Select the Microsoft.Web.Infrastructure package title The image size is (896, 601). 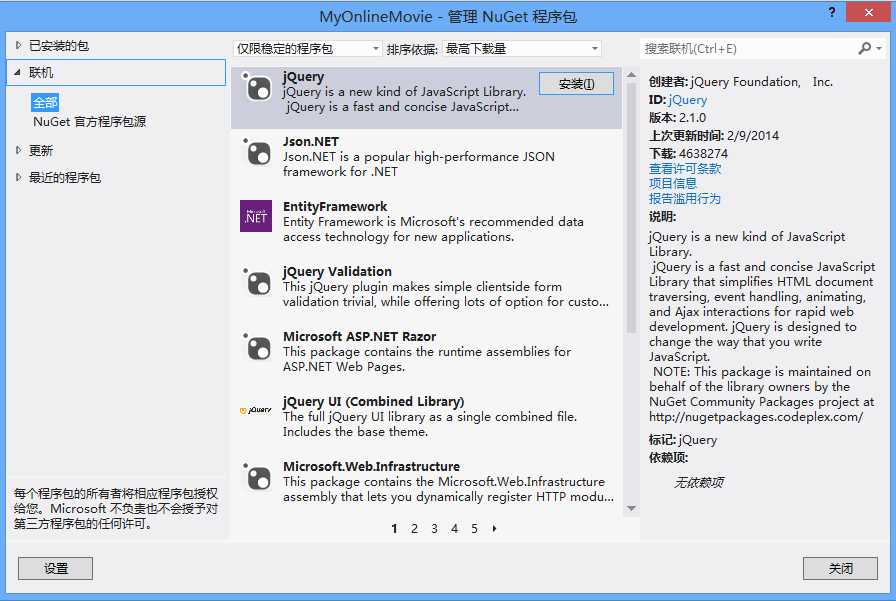[x=371, y=467]
